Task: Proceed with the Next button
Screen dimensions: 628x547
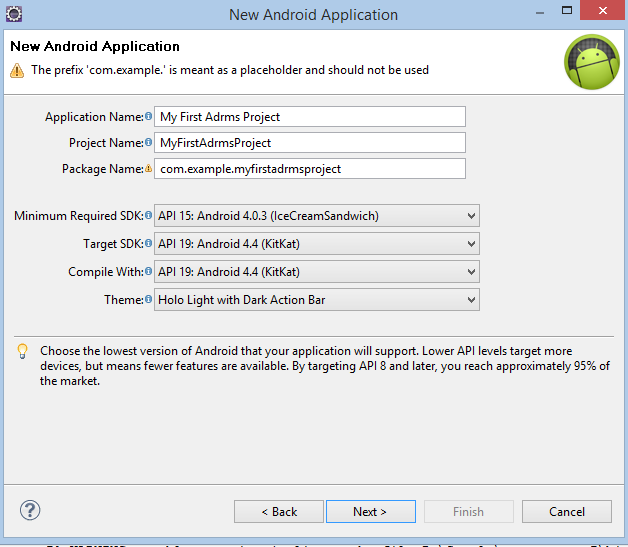Action: 371,511
